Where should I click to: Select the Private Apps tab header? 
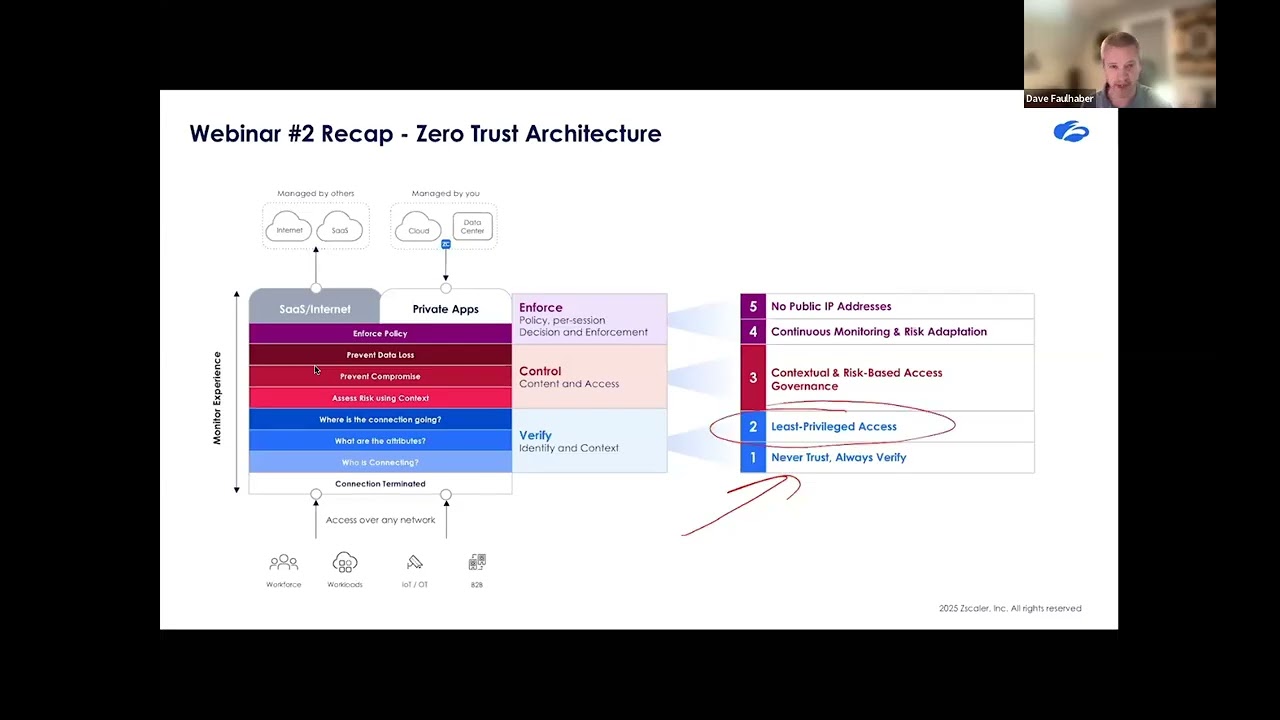tap(446, 308)
